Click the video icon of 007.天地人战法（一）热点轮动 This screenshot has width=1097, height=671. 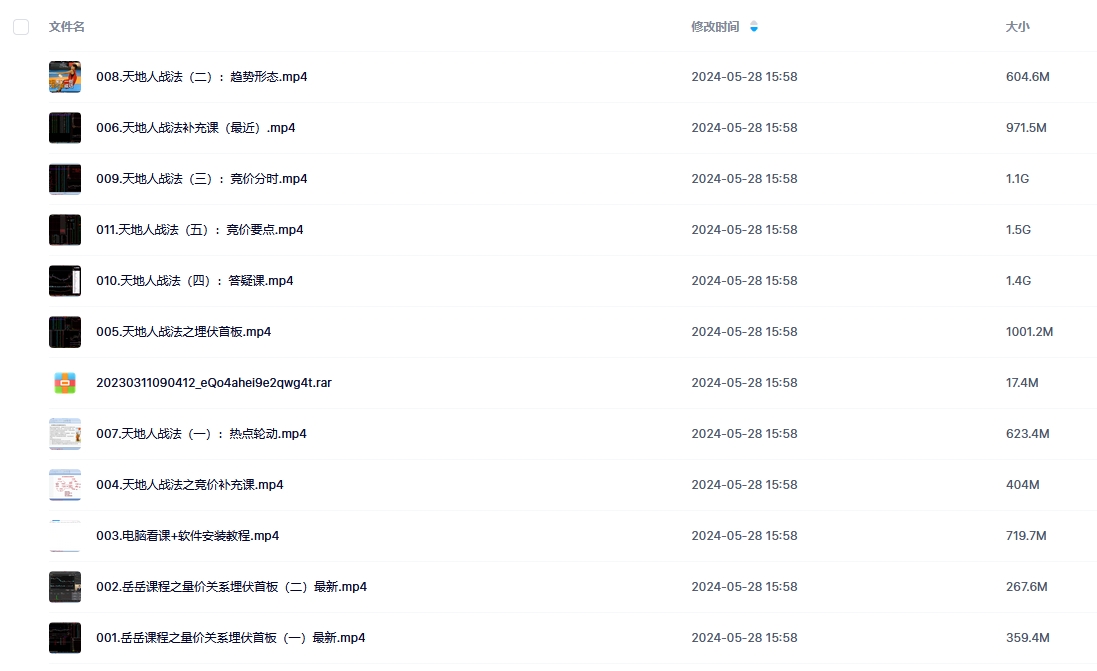[65, 434]
